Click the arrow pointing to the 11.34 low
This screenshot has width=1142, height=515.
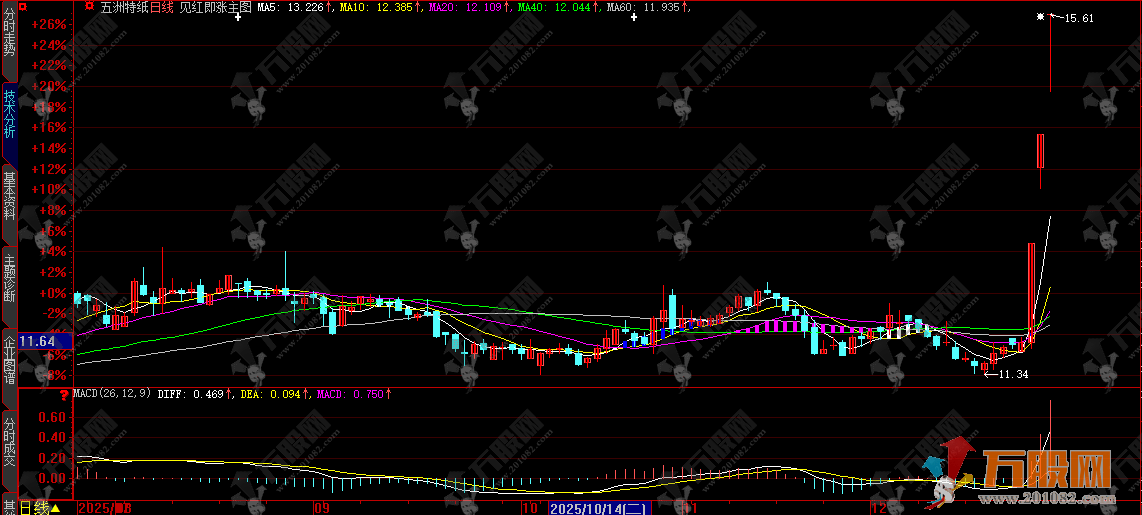tap(991, 374)
